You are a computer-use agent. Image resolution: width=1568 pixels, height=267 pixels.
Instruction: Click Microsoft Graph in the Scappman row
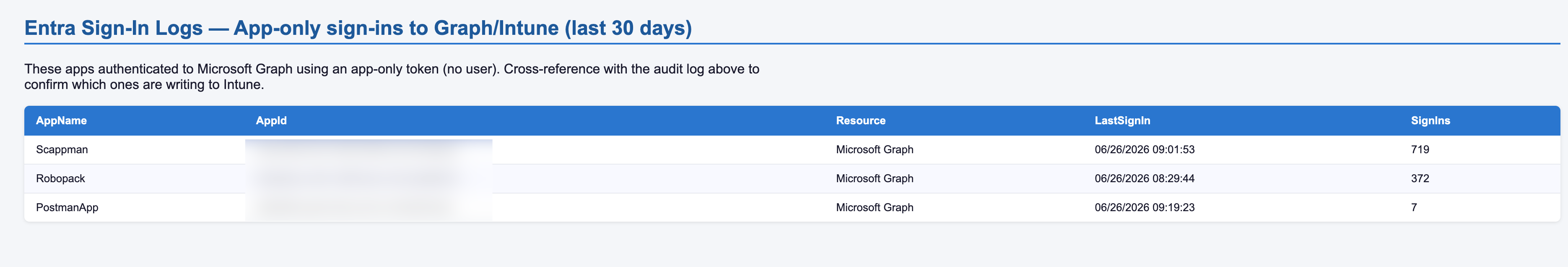(x=875, y=149)
